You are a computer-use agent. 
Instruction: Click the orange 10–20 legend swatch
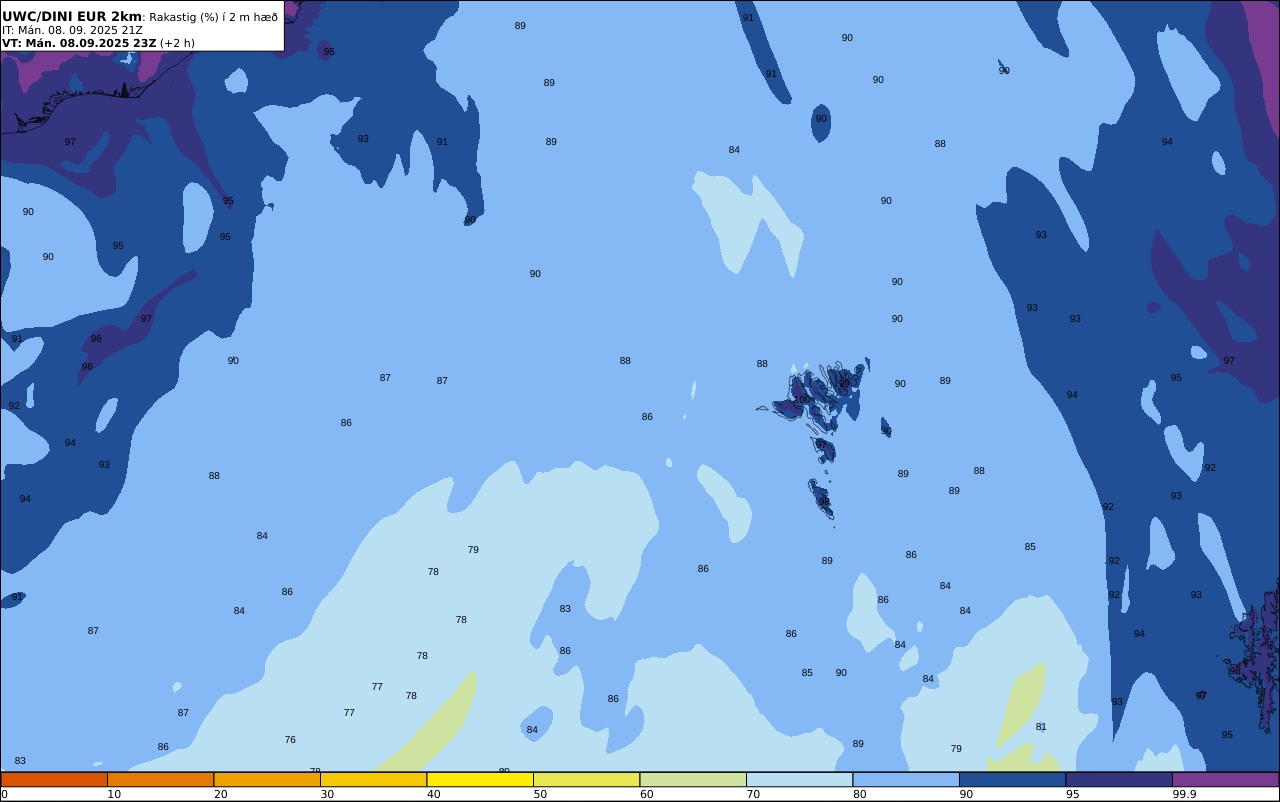pos(160,779)
